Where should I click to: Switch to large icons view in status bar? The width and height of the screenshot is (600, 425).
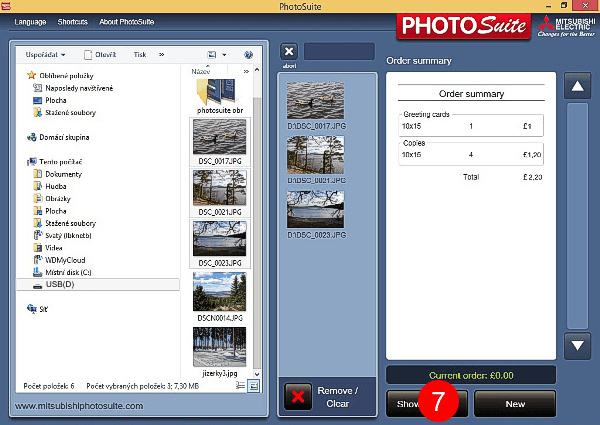coord(254,386)
